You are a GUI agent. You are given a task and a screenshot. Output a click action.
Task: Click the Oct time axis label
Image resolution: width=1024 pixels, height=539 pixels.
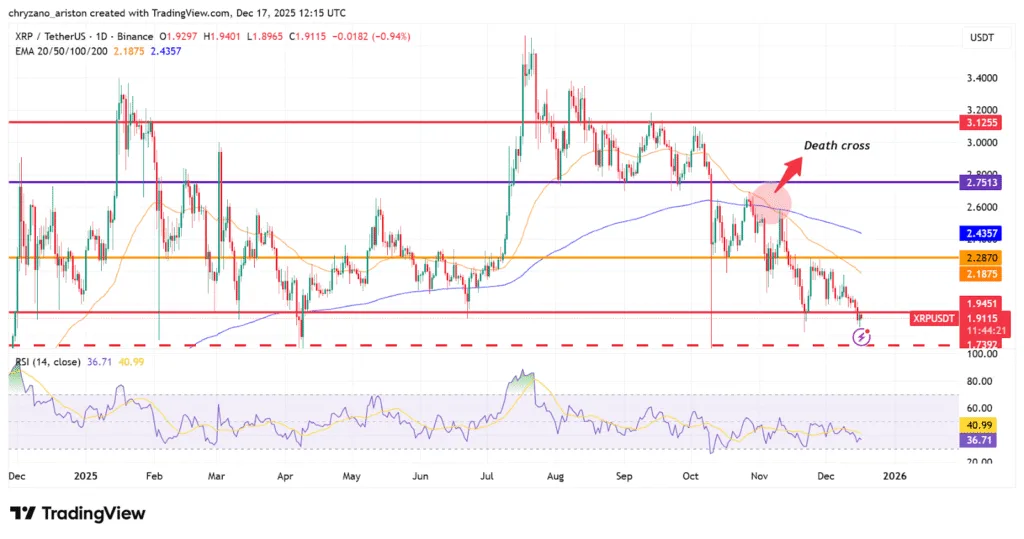(x=690, y=476)
